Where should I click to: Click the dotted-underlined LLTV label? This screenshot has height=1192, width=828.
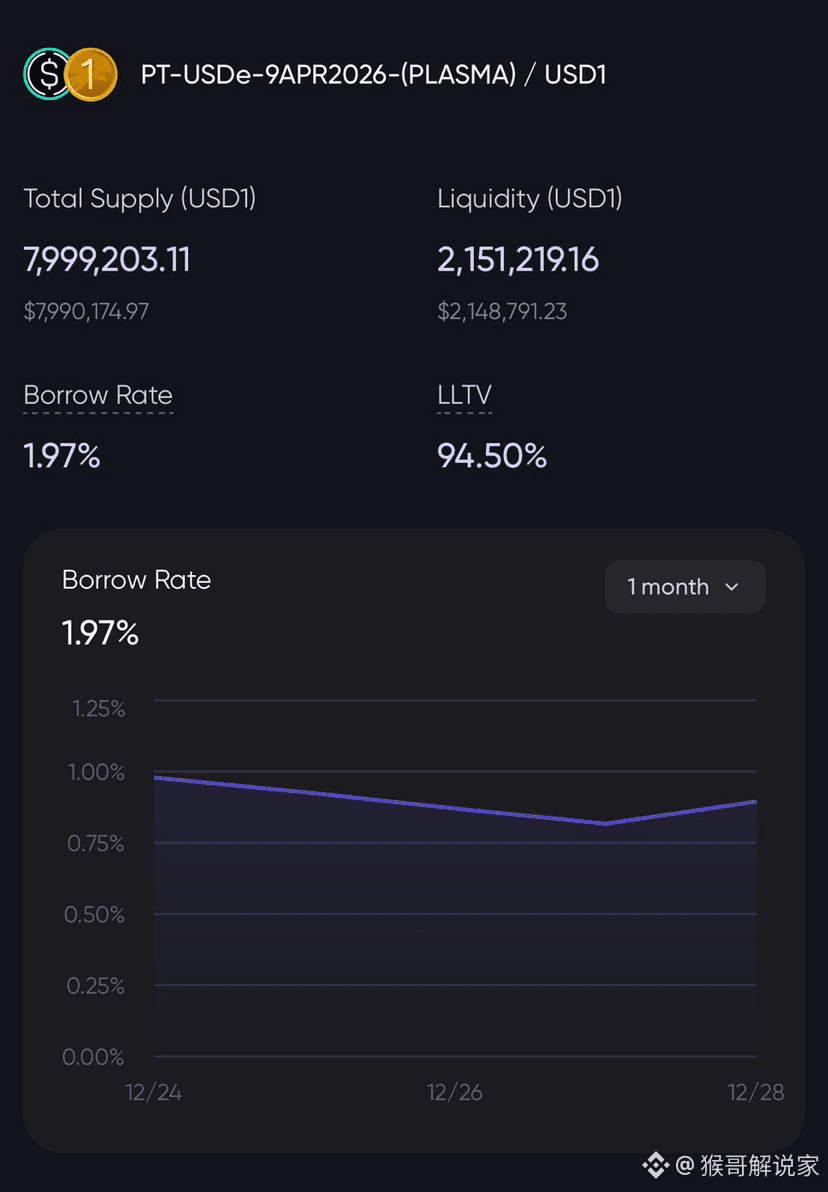465,395
